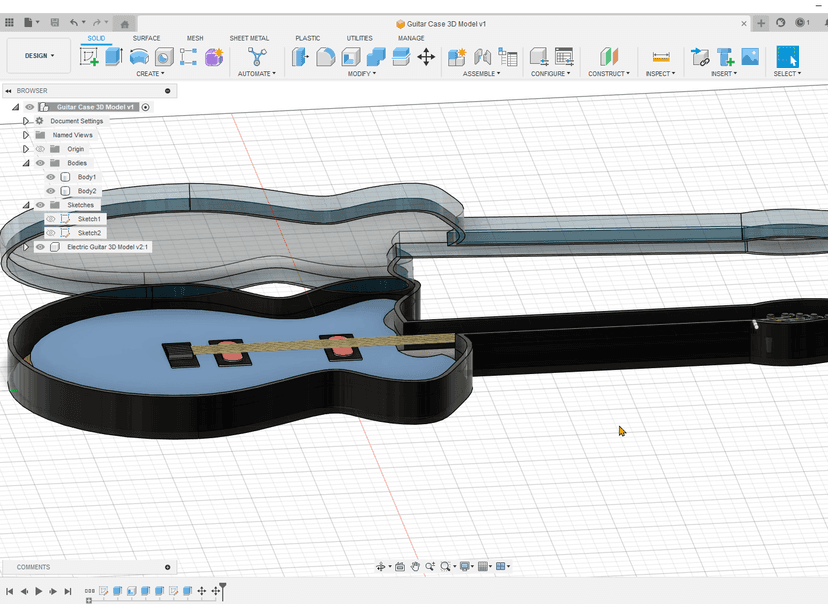Click the Measure tool under Inspect
This screenshot has height=604, width=828.
[x=660, y=57]
